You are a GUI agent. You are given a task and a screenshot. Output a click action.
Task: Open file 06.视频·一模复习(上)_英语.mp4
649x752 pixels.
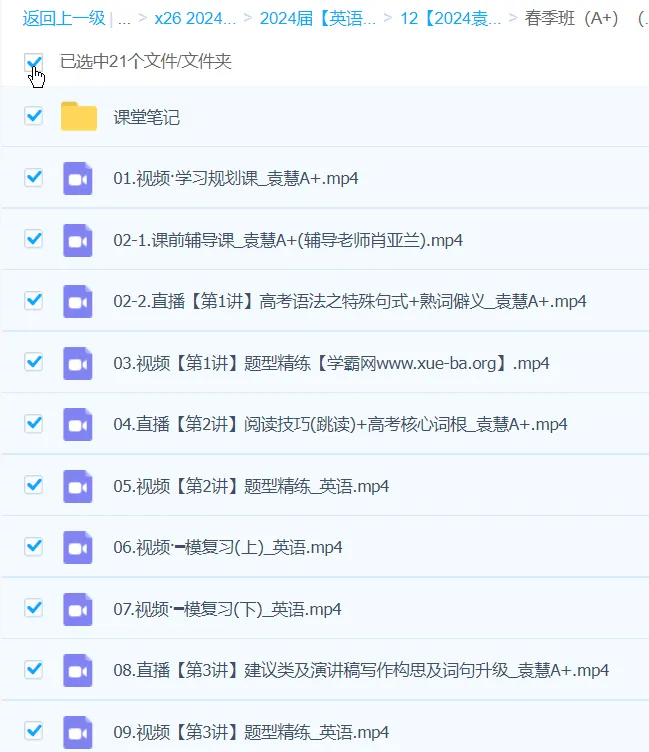(227, 547)
